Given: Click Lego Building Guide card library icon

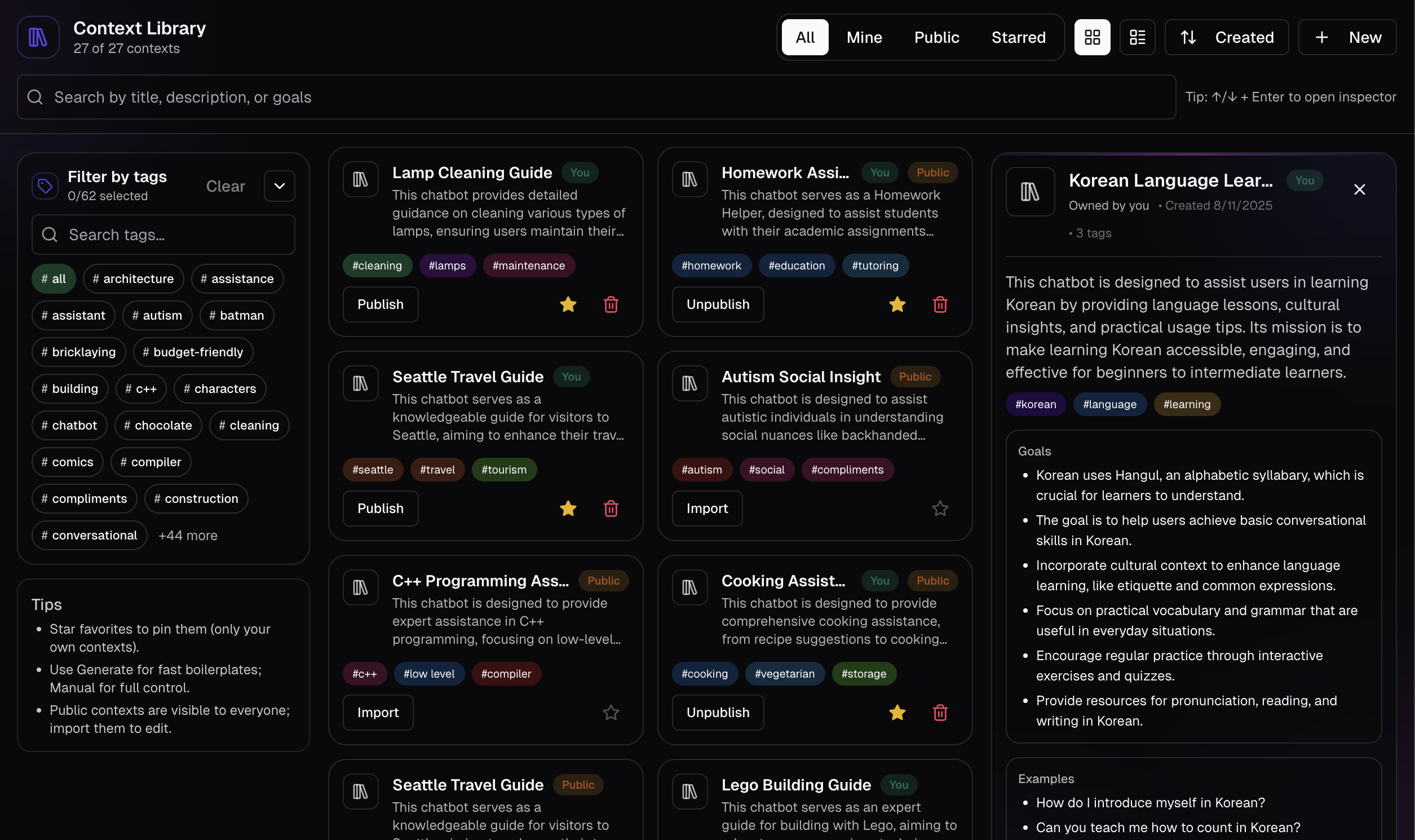Looking at the screenshot, I should [689, 792].
